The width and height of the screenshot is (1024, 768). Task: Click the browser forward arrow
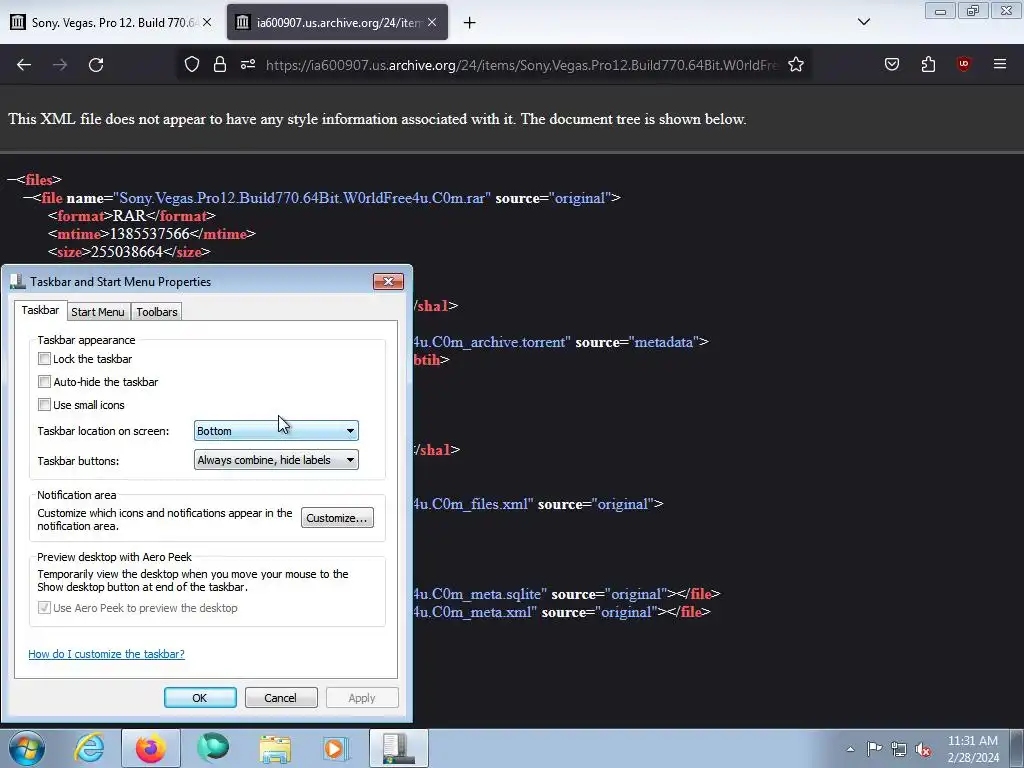(60, 65)
